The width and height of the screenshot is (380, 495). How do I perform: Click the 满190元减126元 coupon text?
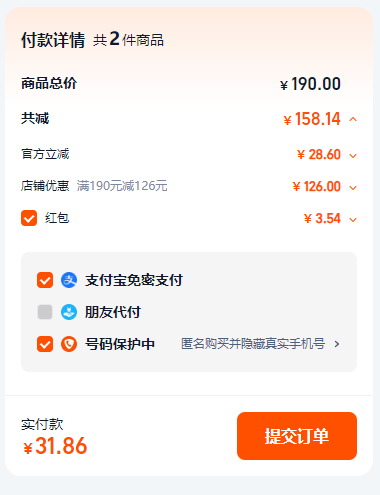coord(122,186)
